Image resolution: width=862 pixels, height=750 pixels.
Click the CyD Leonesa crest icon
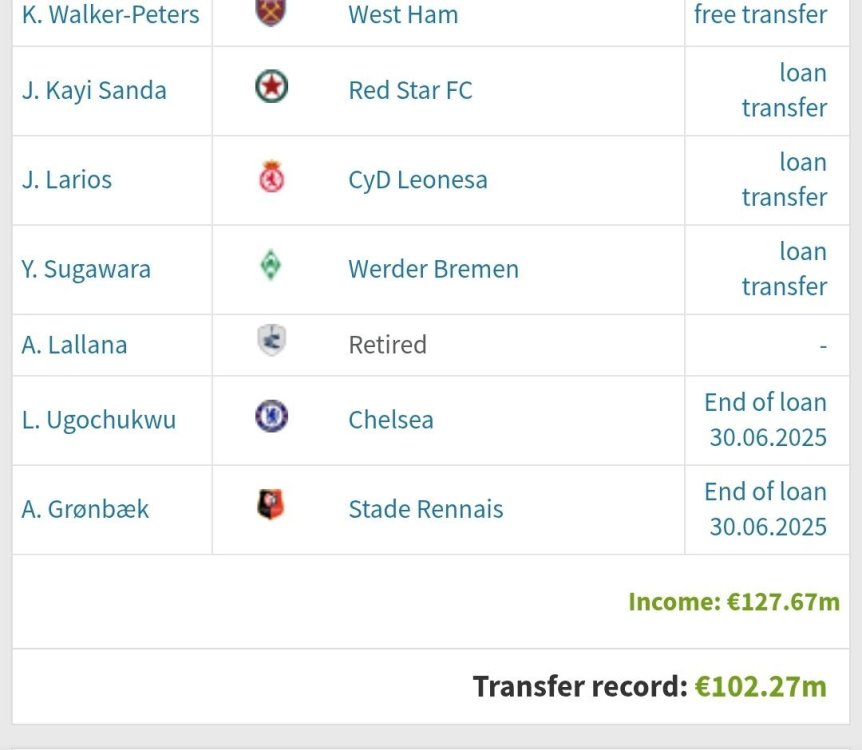pos(271,178)
